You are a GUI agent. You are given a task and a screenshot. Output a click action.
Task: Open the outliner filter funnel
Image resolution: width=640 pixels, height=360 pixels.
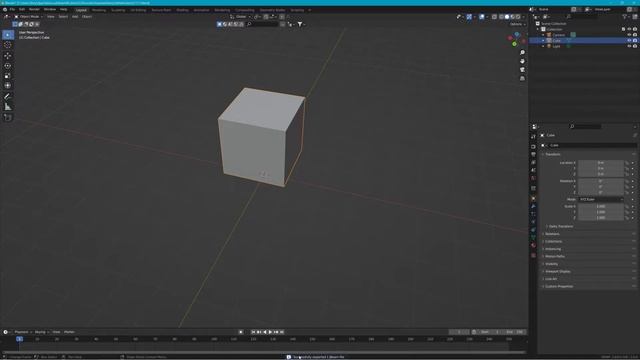click(x=624, y=17)
